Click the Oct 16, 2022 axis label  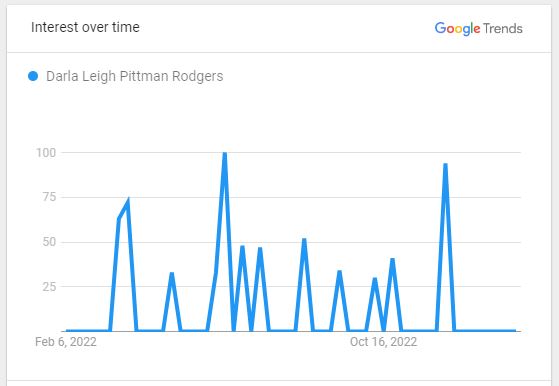point(384,342)
